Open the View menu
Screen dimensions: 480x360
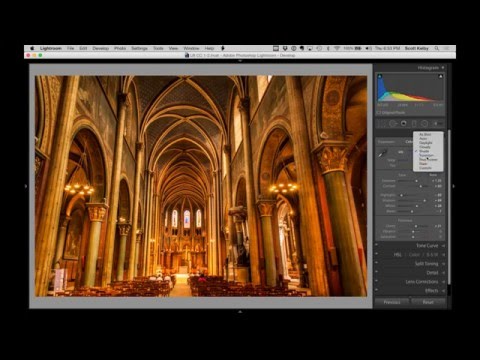pyautogui.click(x=173, y=48)
